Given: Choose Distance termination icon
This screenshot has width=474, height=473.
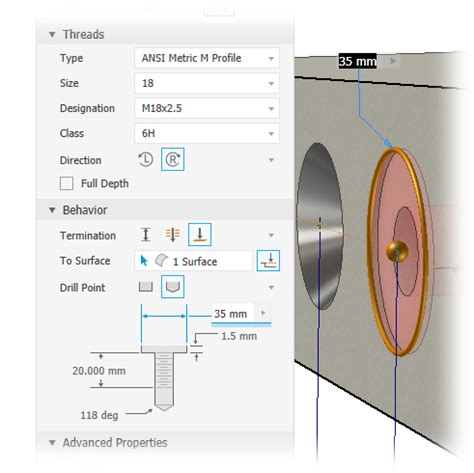Looking at the screenshot, I should coord(146,235).
